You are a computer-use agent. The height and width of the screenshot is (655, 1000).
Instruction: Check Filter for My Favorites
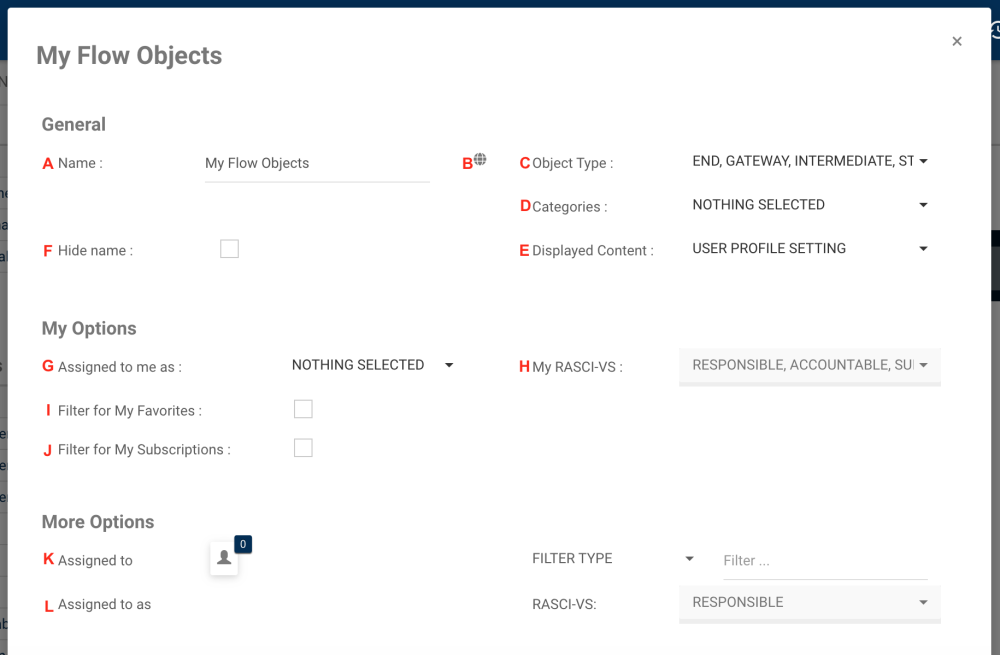[303, 409]
